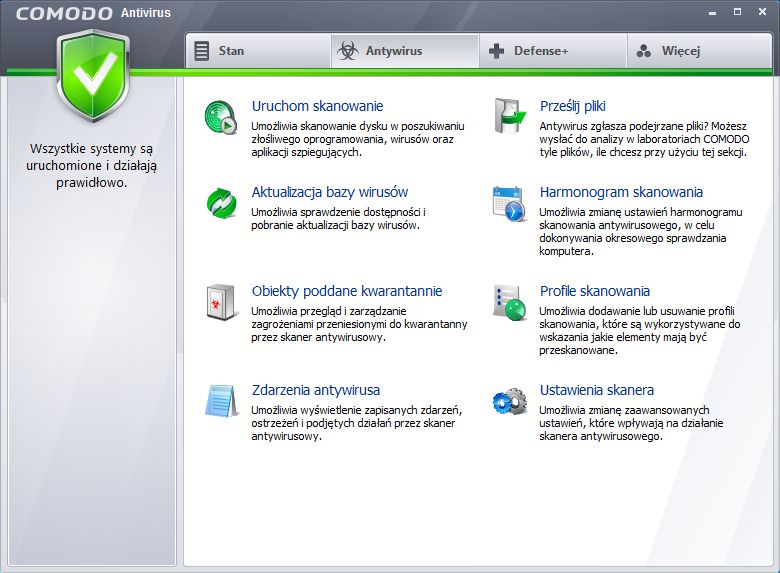780x573 pixels.
Task: Open Aktualizacja bazy wirusów
Action: click(330, 192)
